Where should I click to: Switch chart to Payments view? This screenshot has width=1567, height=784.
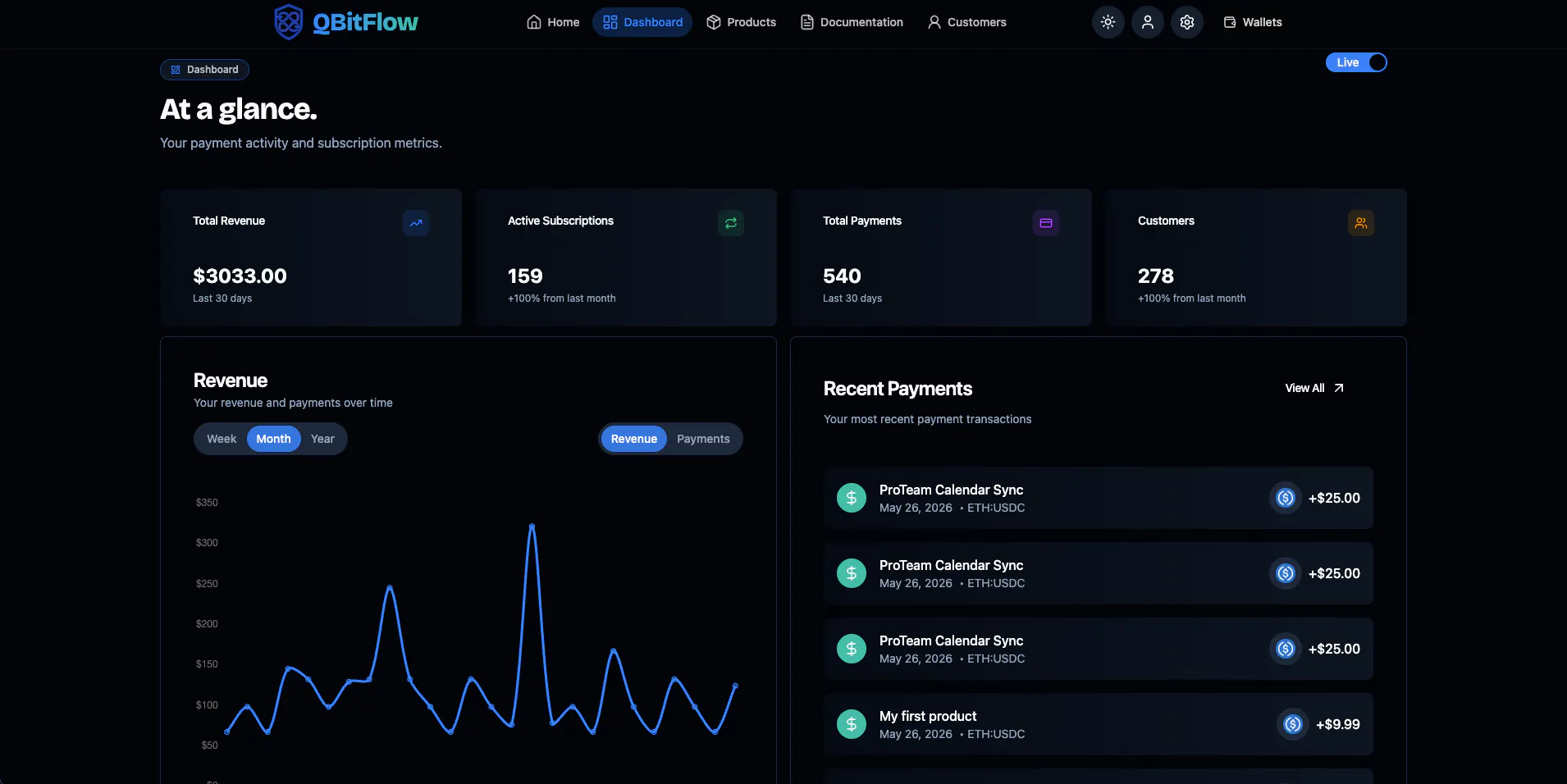coord(703,439)
